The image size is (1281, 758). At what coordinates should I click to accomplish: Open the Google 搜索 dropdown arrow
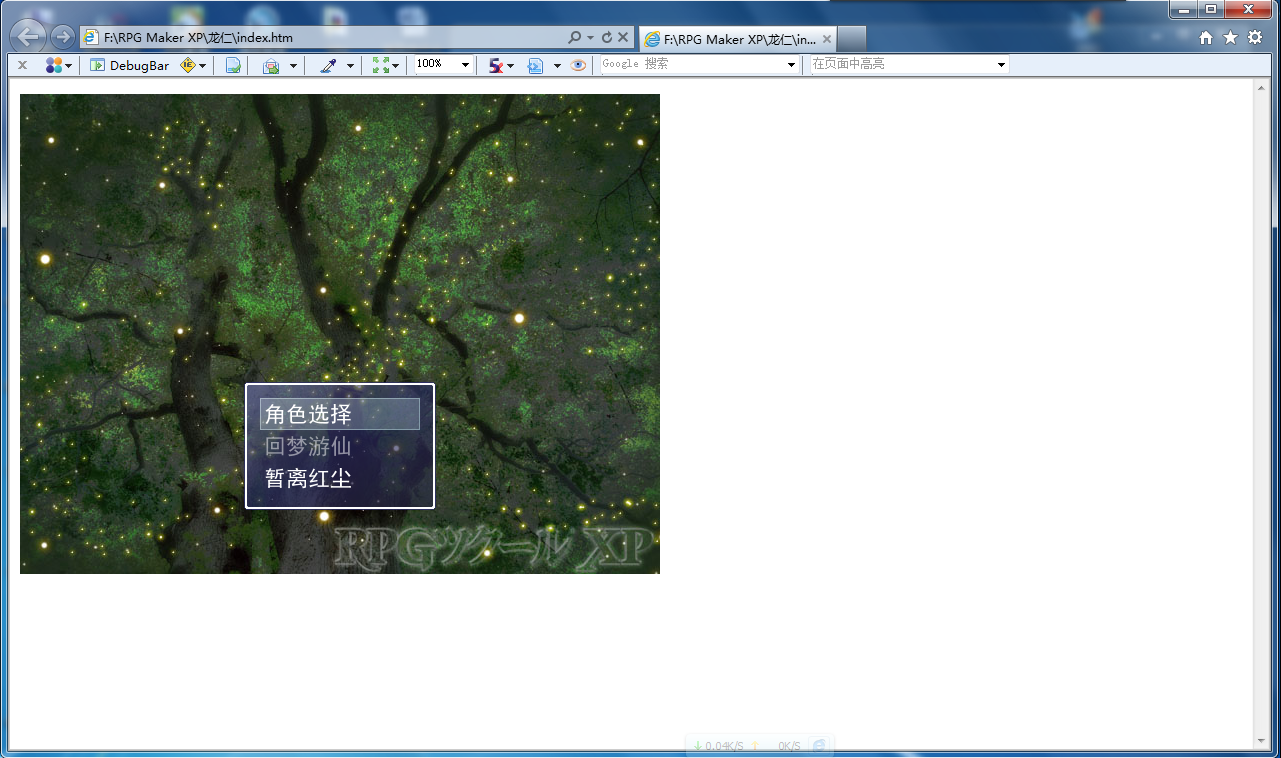point(792,65)
